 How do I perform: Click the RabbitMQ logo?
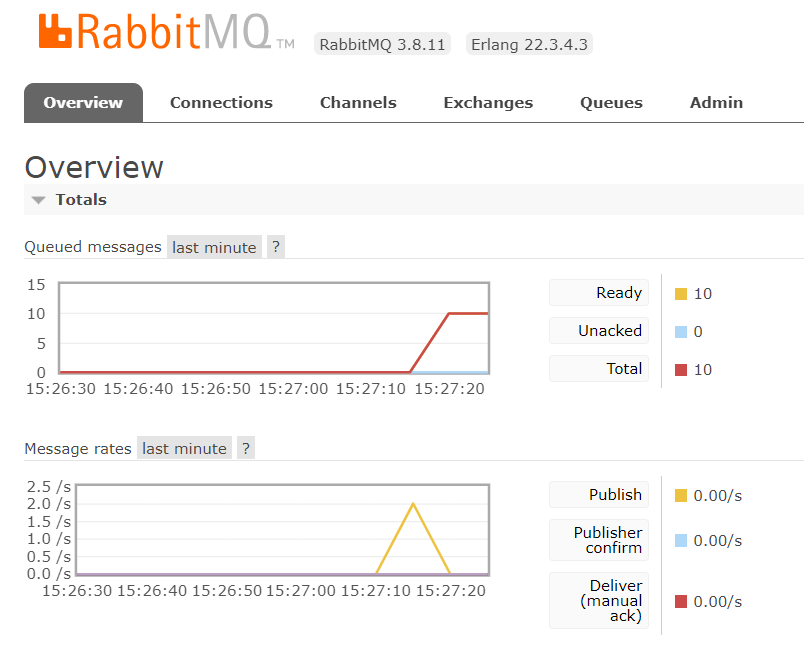pyautogui.click(x=167, y=32)
